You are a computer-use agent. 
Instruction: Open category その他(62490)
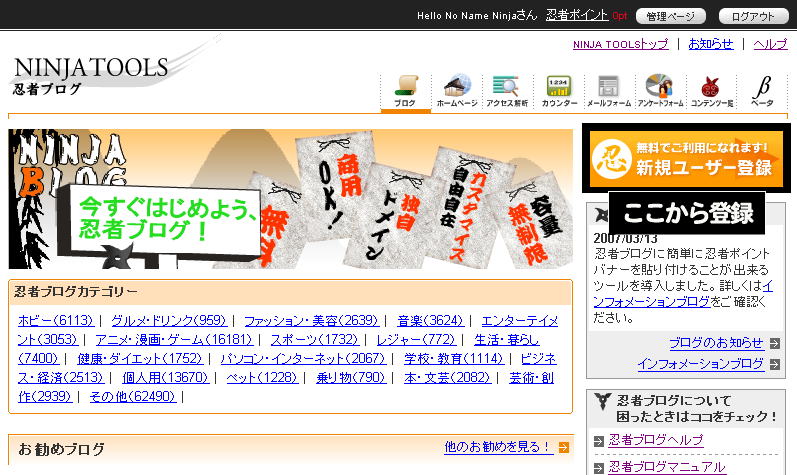coord(133,396)
